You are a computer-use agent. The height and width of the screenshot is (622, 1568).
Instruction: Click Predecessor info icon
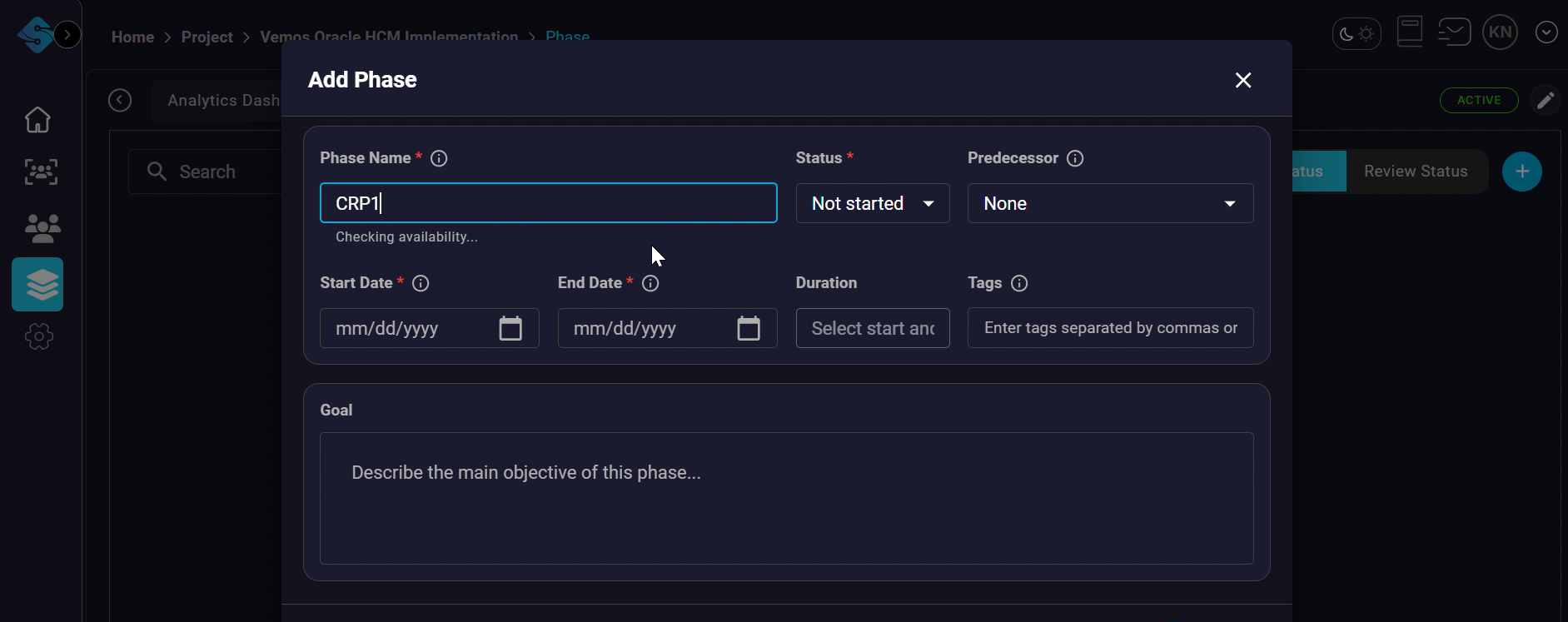(x=1075, y=158)
